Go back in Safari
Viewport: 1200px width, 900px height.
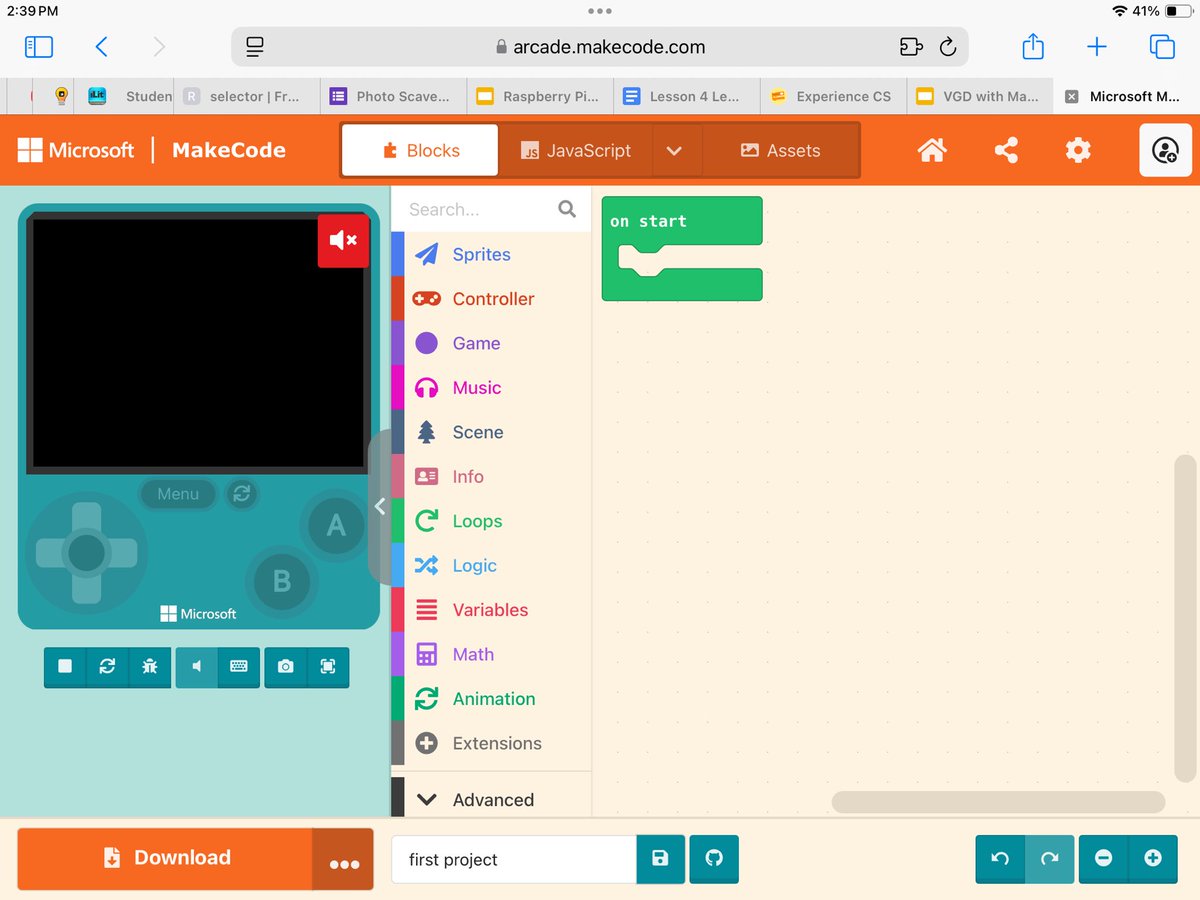(101, 47)
